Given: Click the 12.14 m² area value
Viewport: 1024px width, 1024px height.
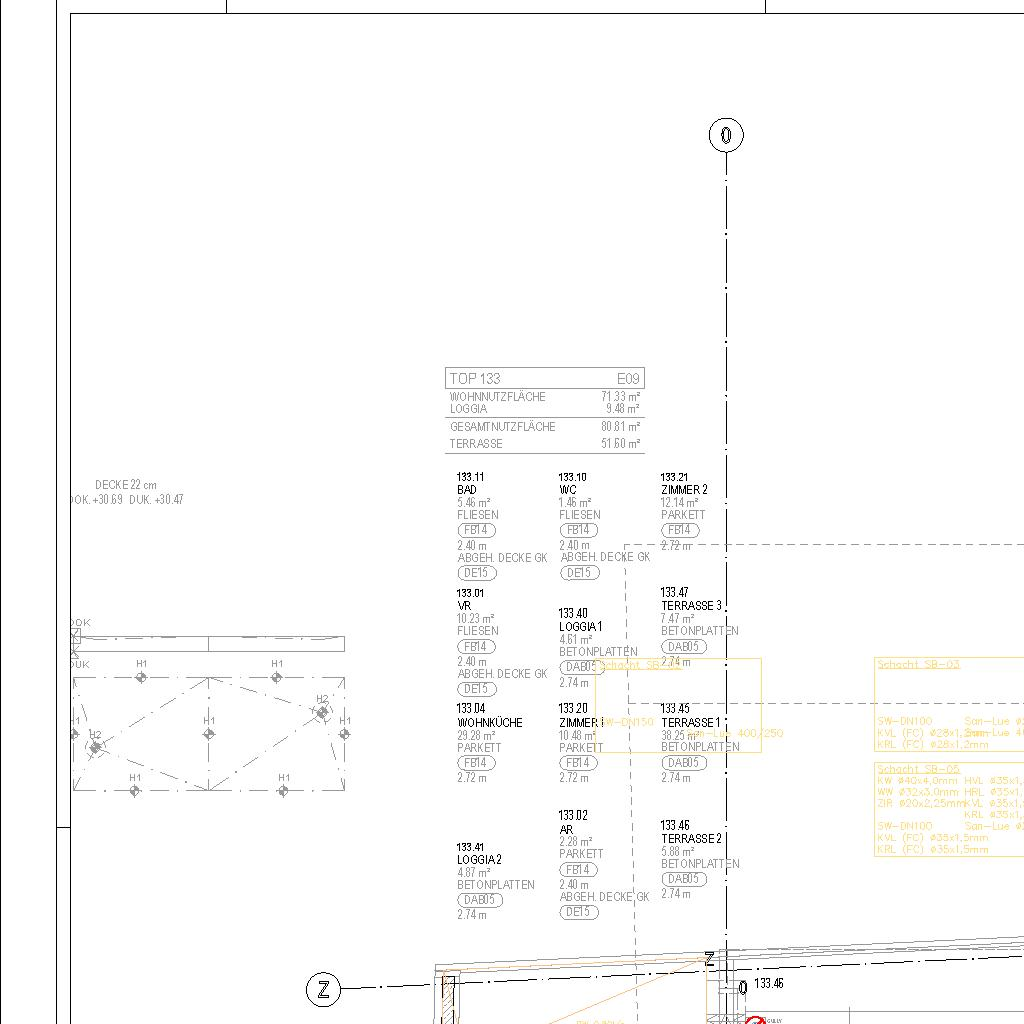Looking at the screenshot, I should pos(679,503).
